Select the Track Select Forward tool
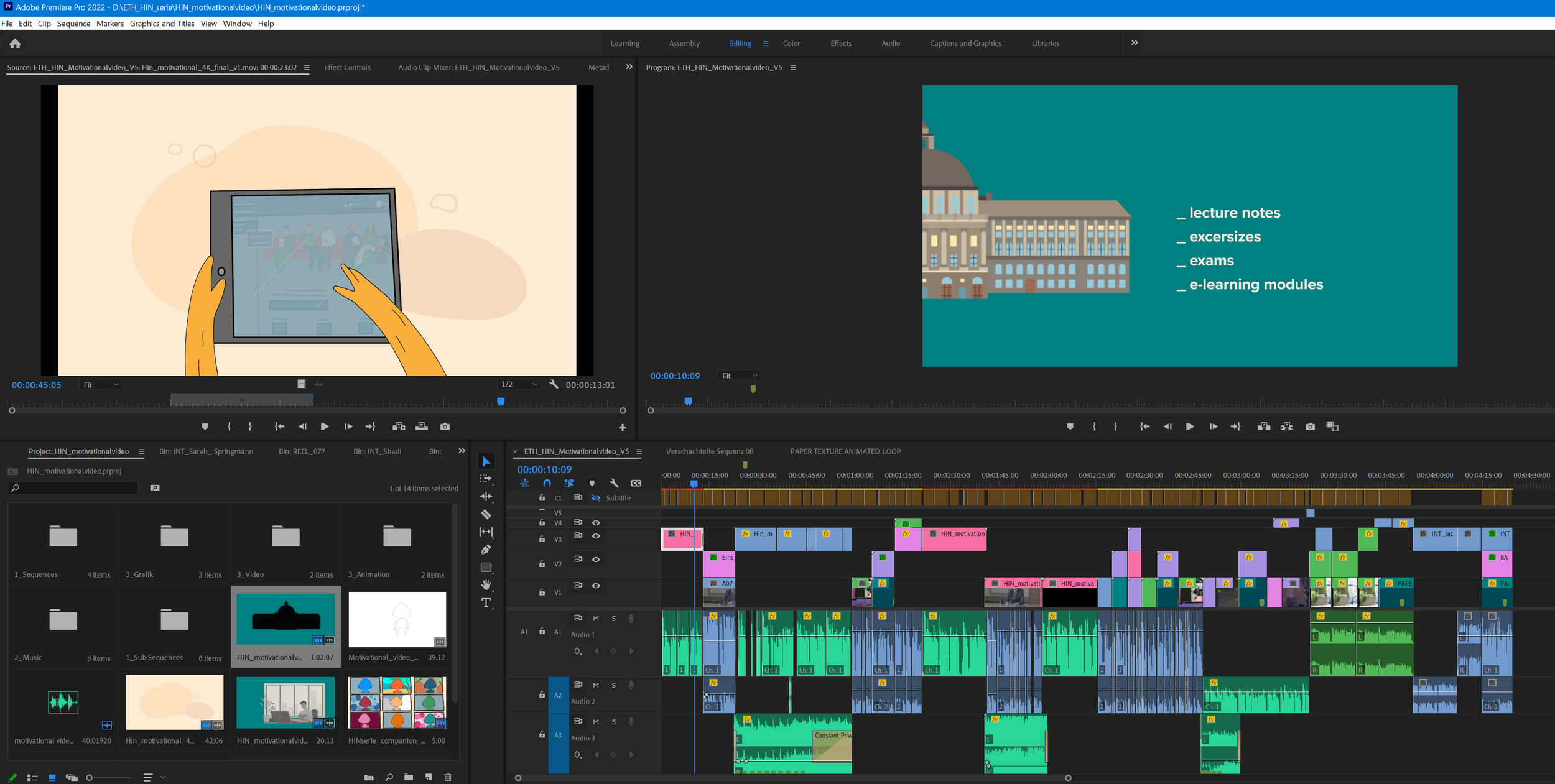Image resolution: width=1555 pixels, height=784 pixels. click(x=486, y=478)
